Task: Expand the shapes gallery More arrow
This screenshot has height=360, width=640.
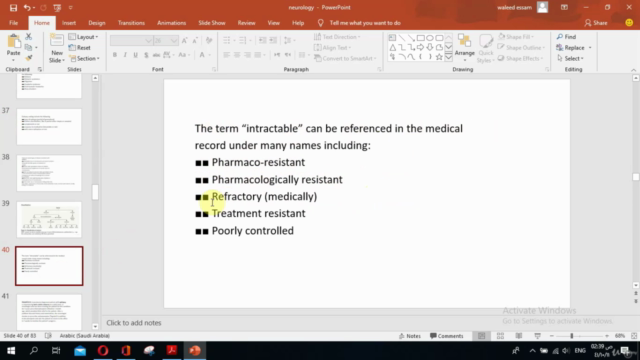Action: [449, 57]
